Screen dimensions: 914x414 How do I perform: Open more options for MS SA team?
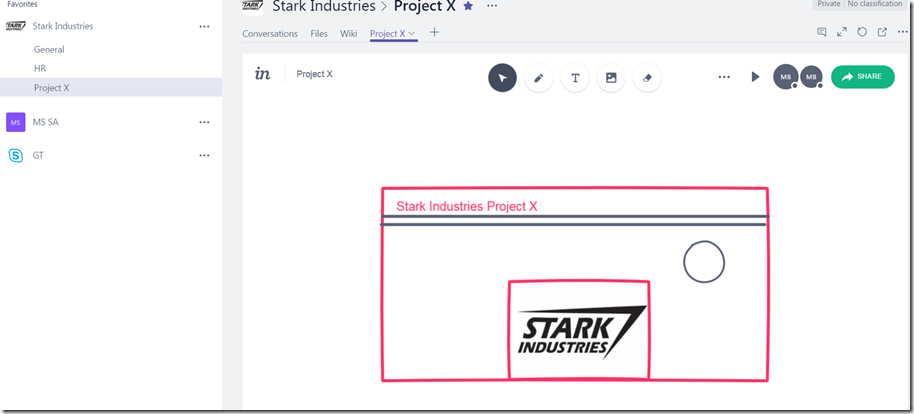(204, 122)
